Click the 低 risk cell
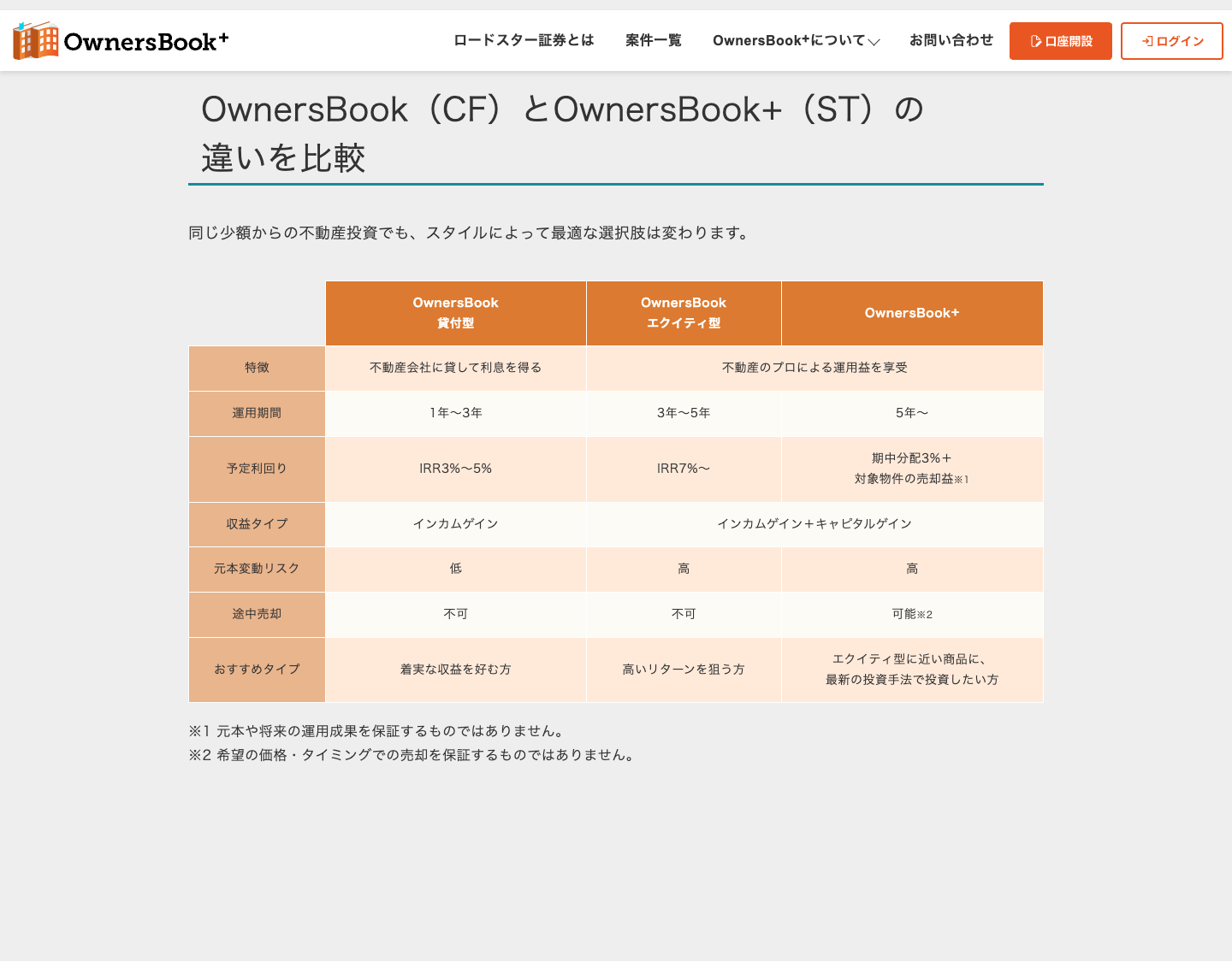The width and height of the screenshot is (1232, 962). pyautogui.click(x=456, y=569)
